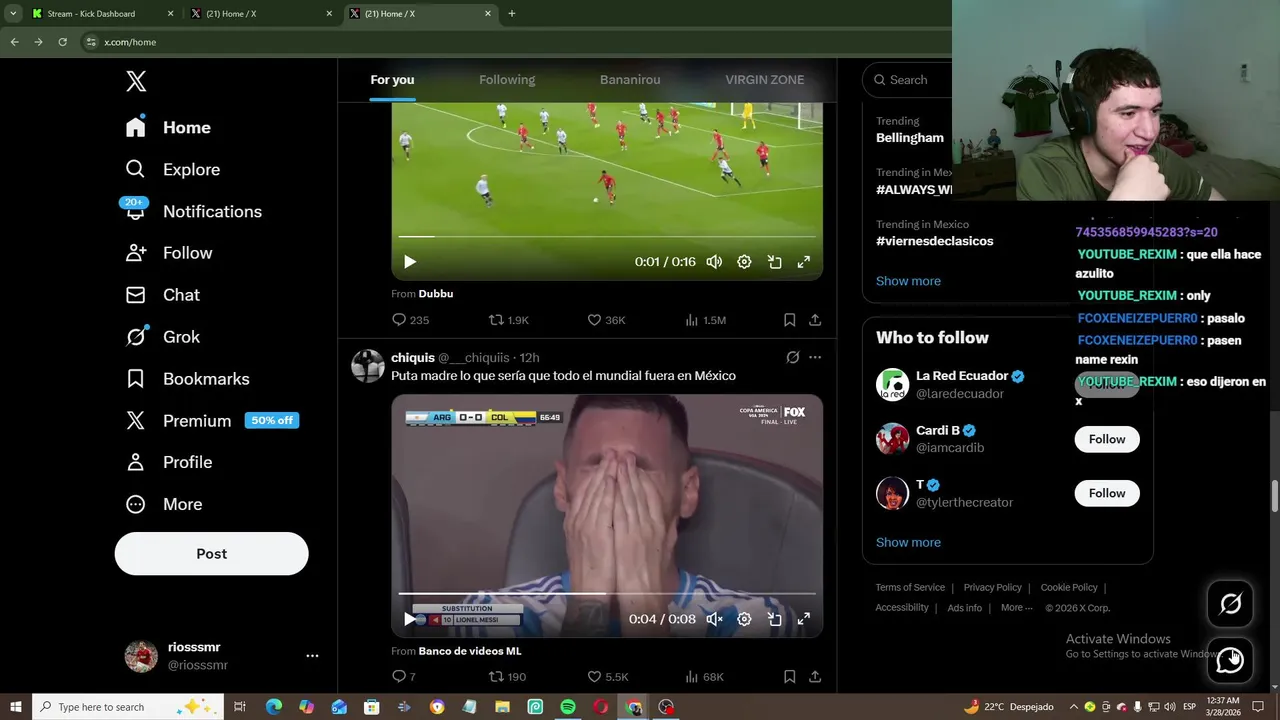Bookmark the chiquis post

pos(790,677)
